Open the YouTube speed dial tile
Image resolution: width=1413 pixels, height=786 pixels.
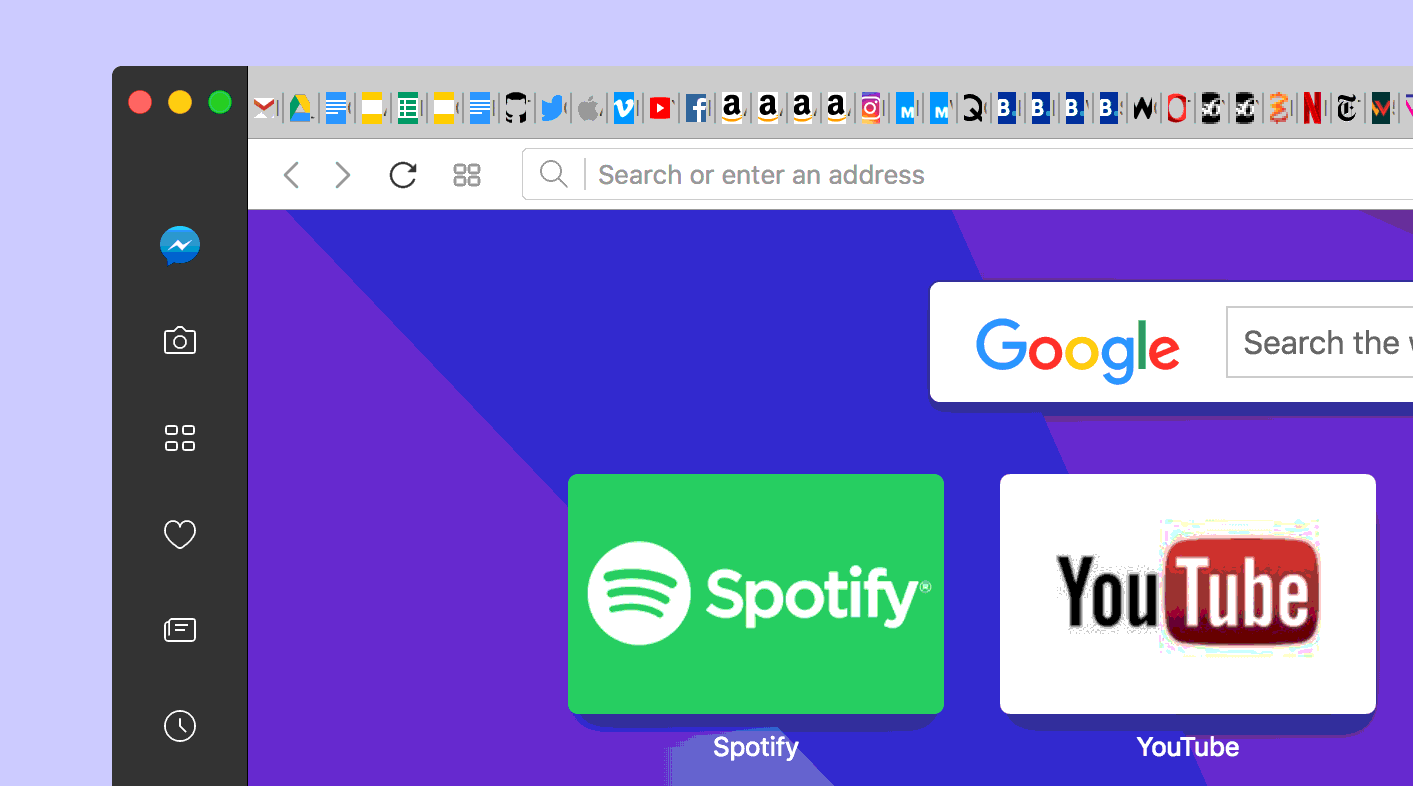click(x=1188, y=594)
